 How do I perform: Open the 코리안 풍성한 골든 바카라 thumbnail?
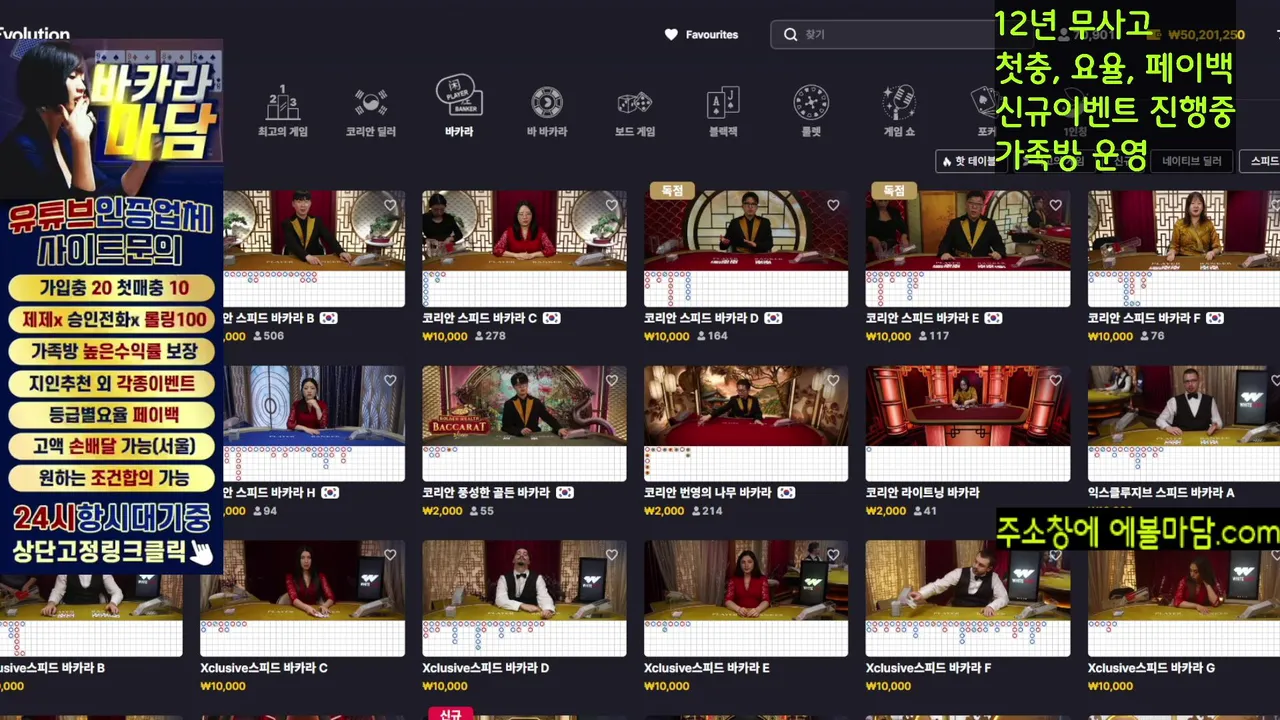(524, 424)
